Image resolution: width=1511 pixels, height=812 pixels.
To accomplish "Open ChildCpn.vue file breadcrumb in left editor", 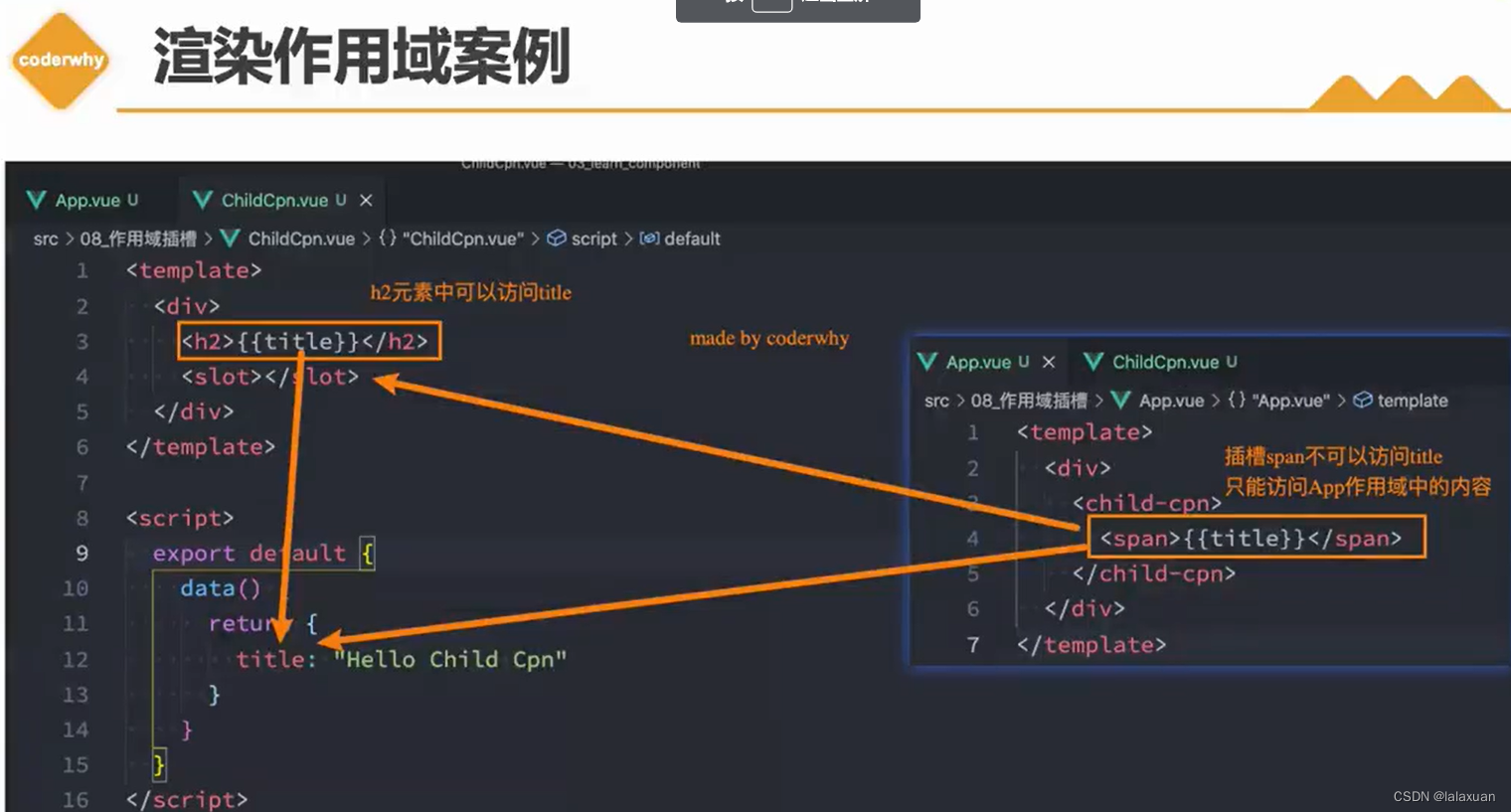I will coord(301,239).
